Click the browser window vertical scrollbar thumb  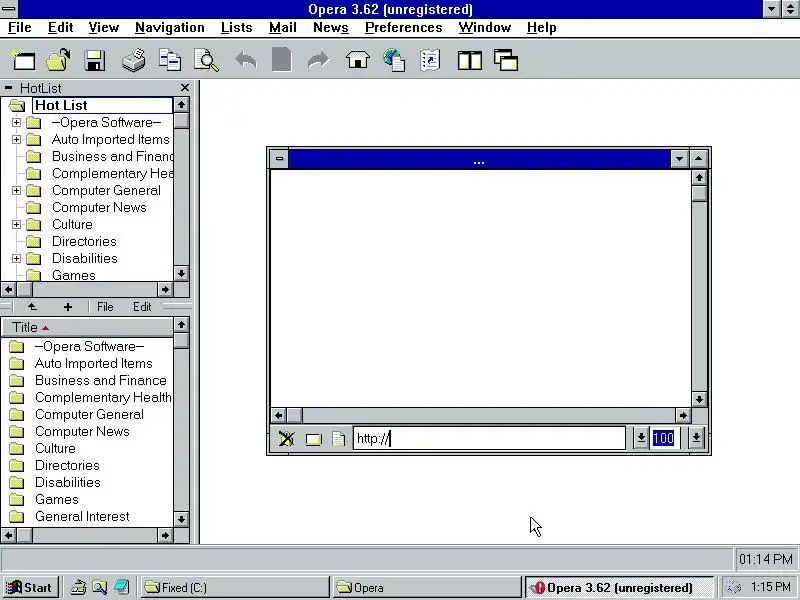(x=699, y=193)
